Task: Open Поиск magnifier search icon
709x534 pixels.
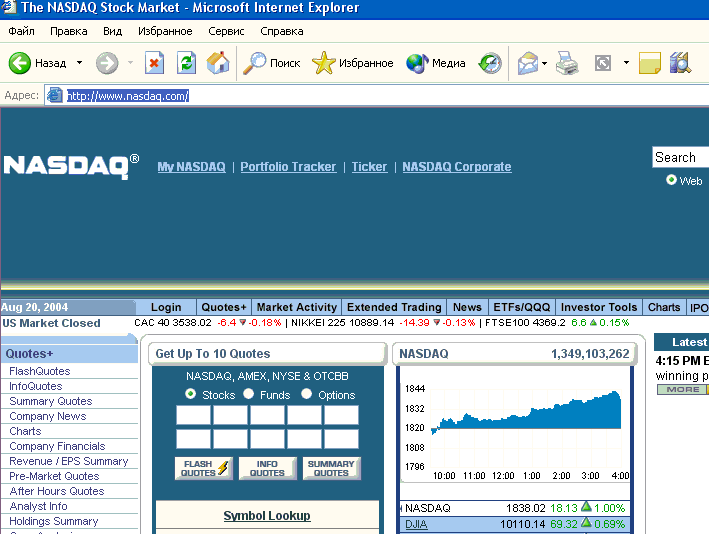Action: (x=255, y=63)
